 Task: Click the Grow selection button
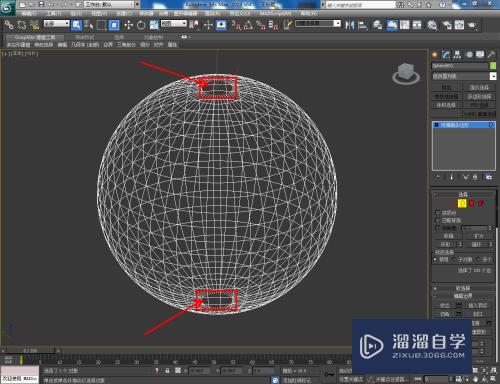pyautogui.click(x=479, y=236)
